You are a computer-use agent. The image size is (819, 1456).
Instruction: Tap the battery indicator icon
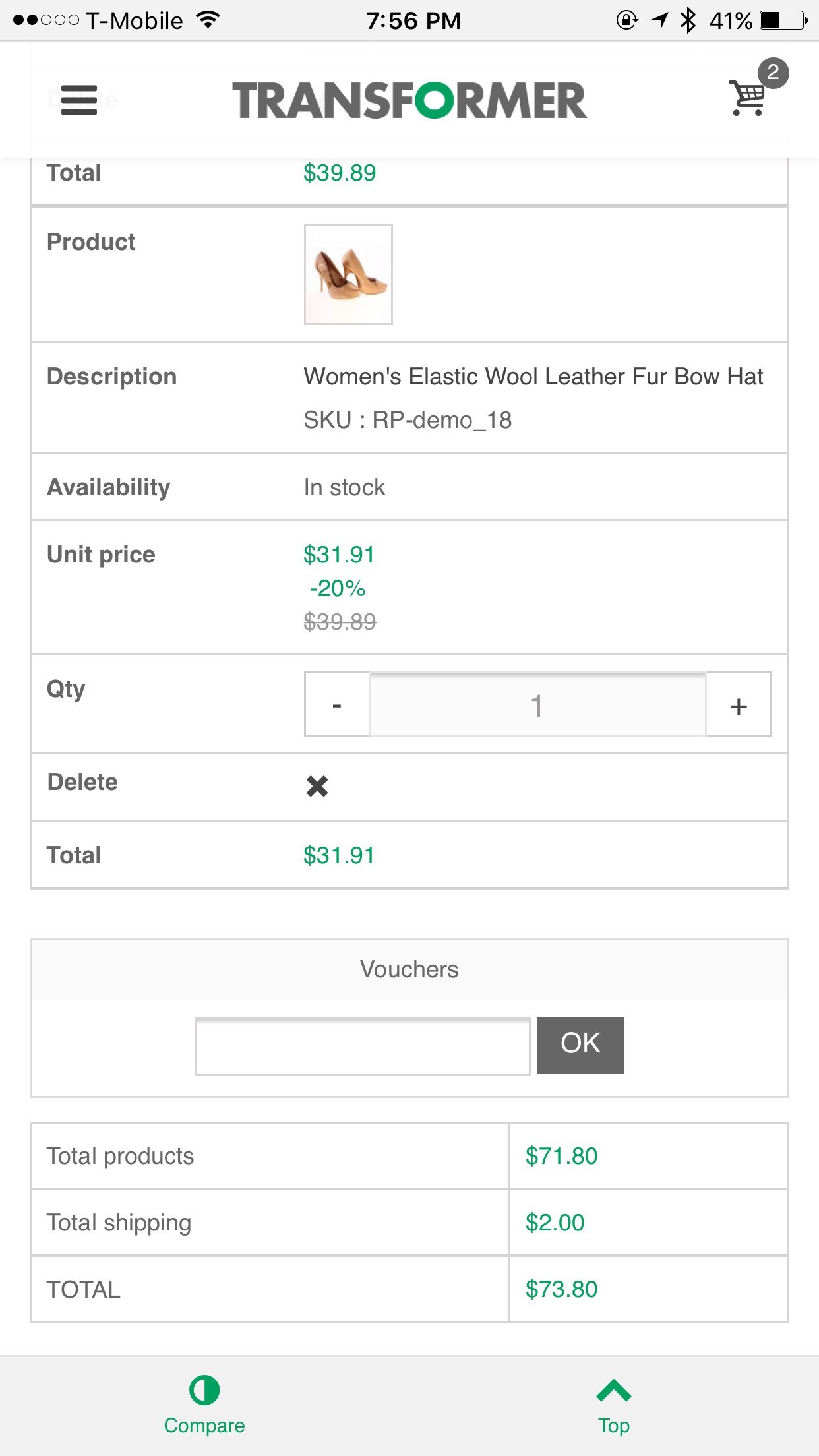(x=783, y=20)
